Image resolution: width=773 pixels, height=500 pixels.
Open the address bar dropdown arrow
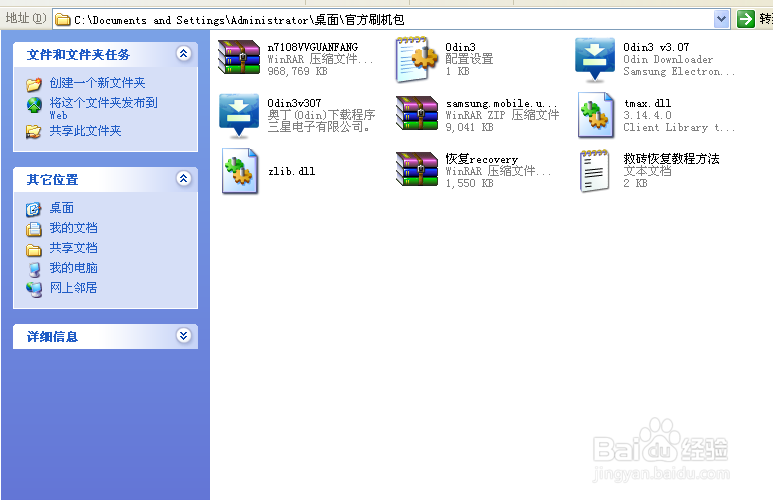coord(721,19)
